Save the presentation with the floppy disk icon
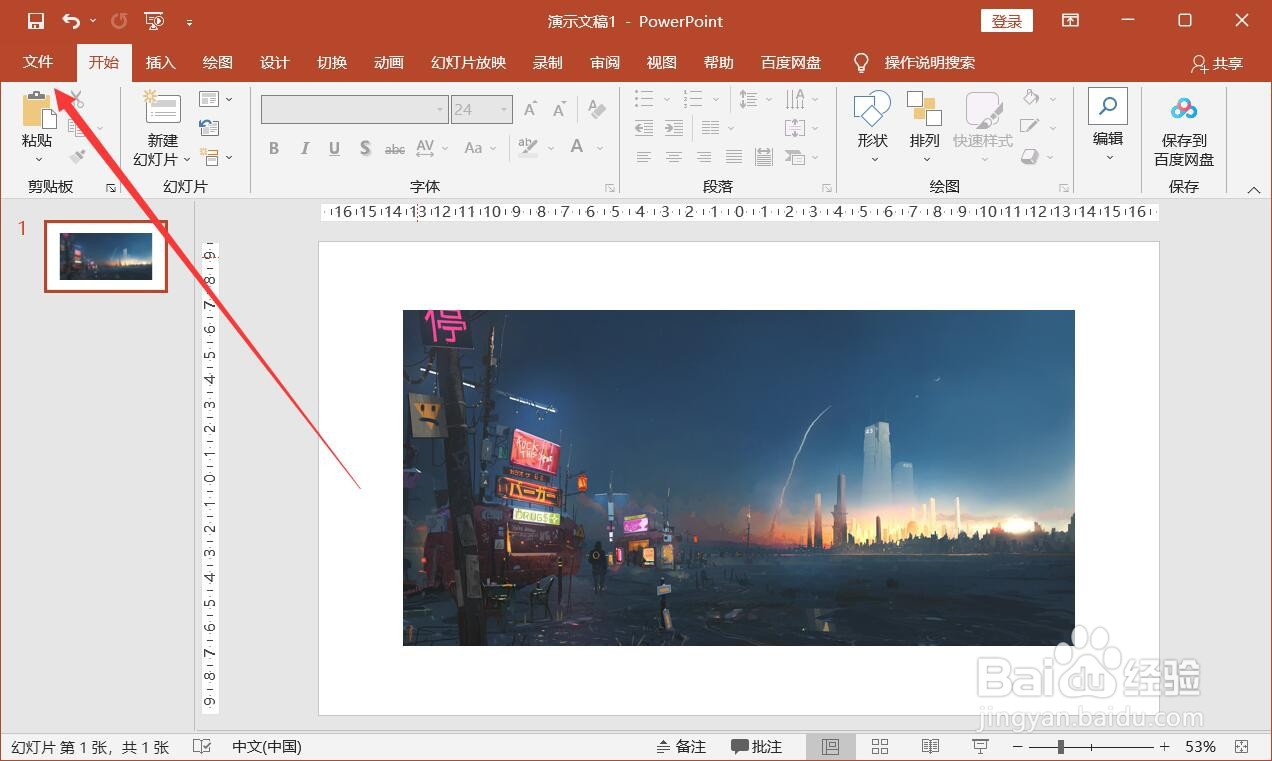This screenshot has height=761, width=1272. (x=36, y=21)
